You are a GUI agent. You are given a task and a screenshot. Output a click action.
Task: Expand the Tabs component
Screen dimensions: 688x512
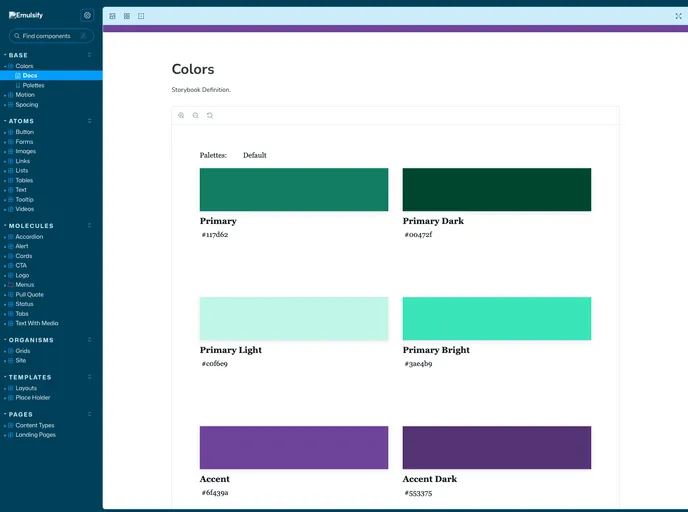[22, 314]
